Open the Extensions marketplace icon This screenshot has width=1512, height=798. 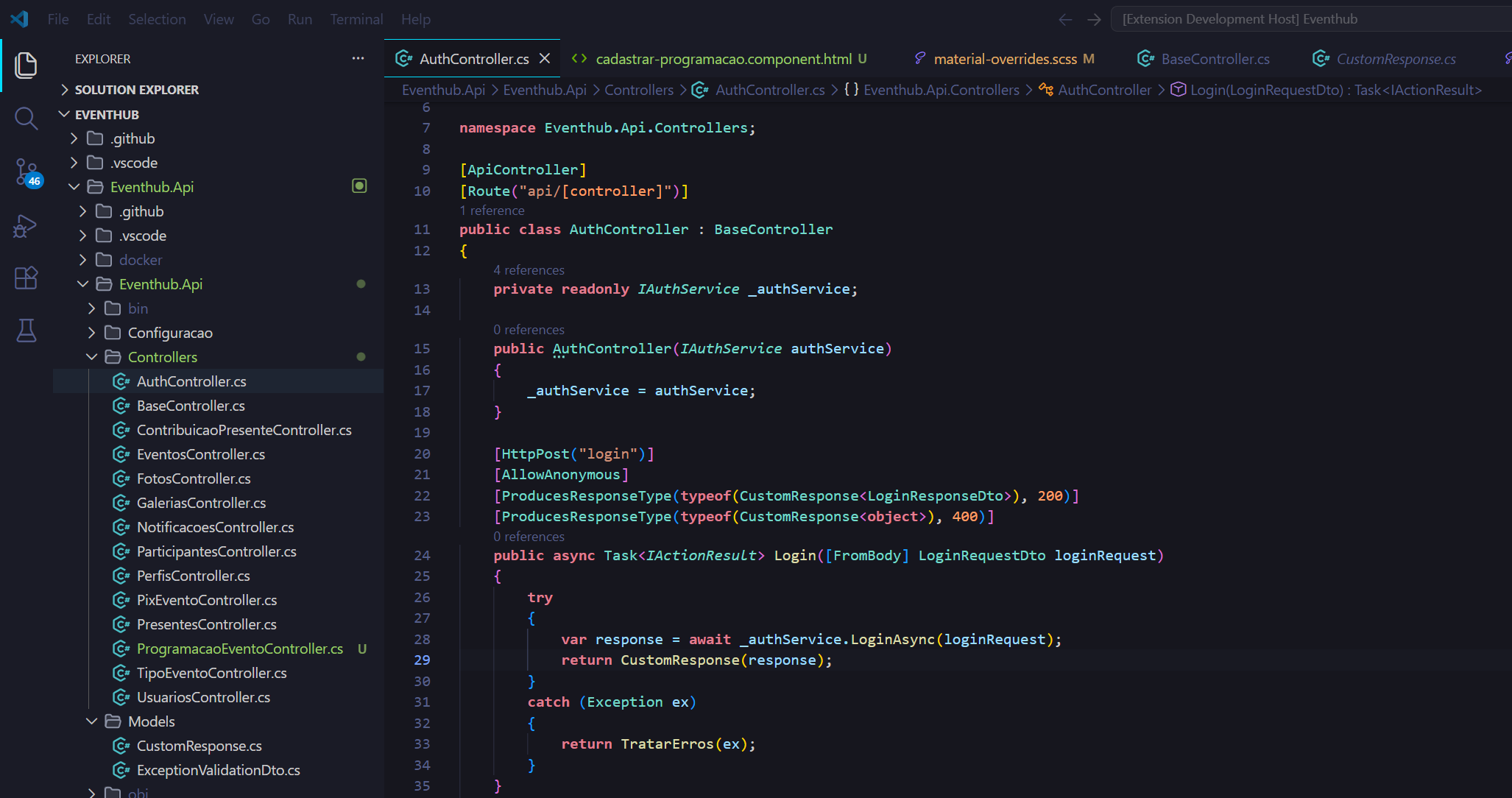tap(26, 278)
